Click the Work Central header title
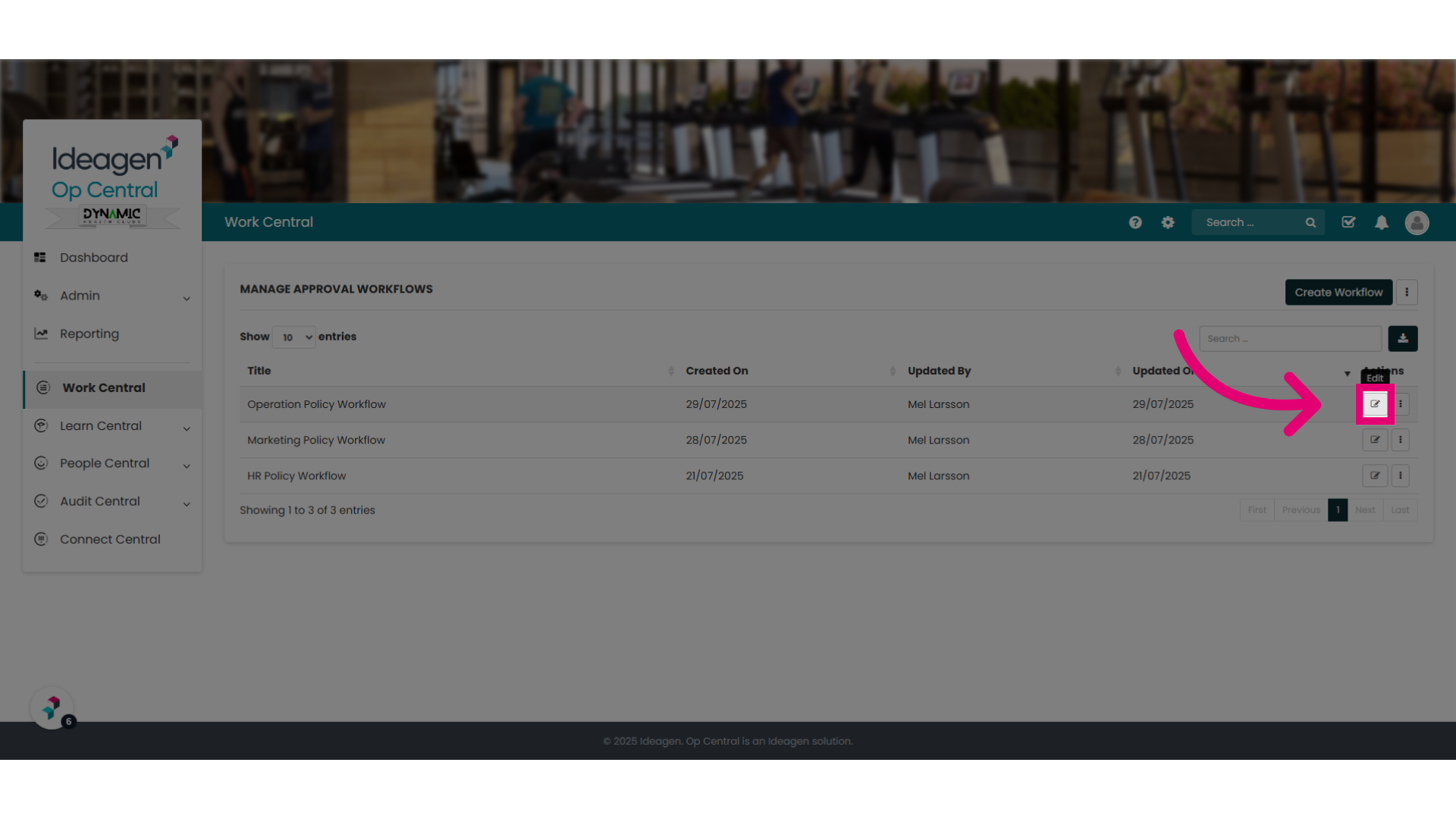The height and width of the screenshot is (819, 1456). coord(268,222)
